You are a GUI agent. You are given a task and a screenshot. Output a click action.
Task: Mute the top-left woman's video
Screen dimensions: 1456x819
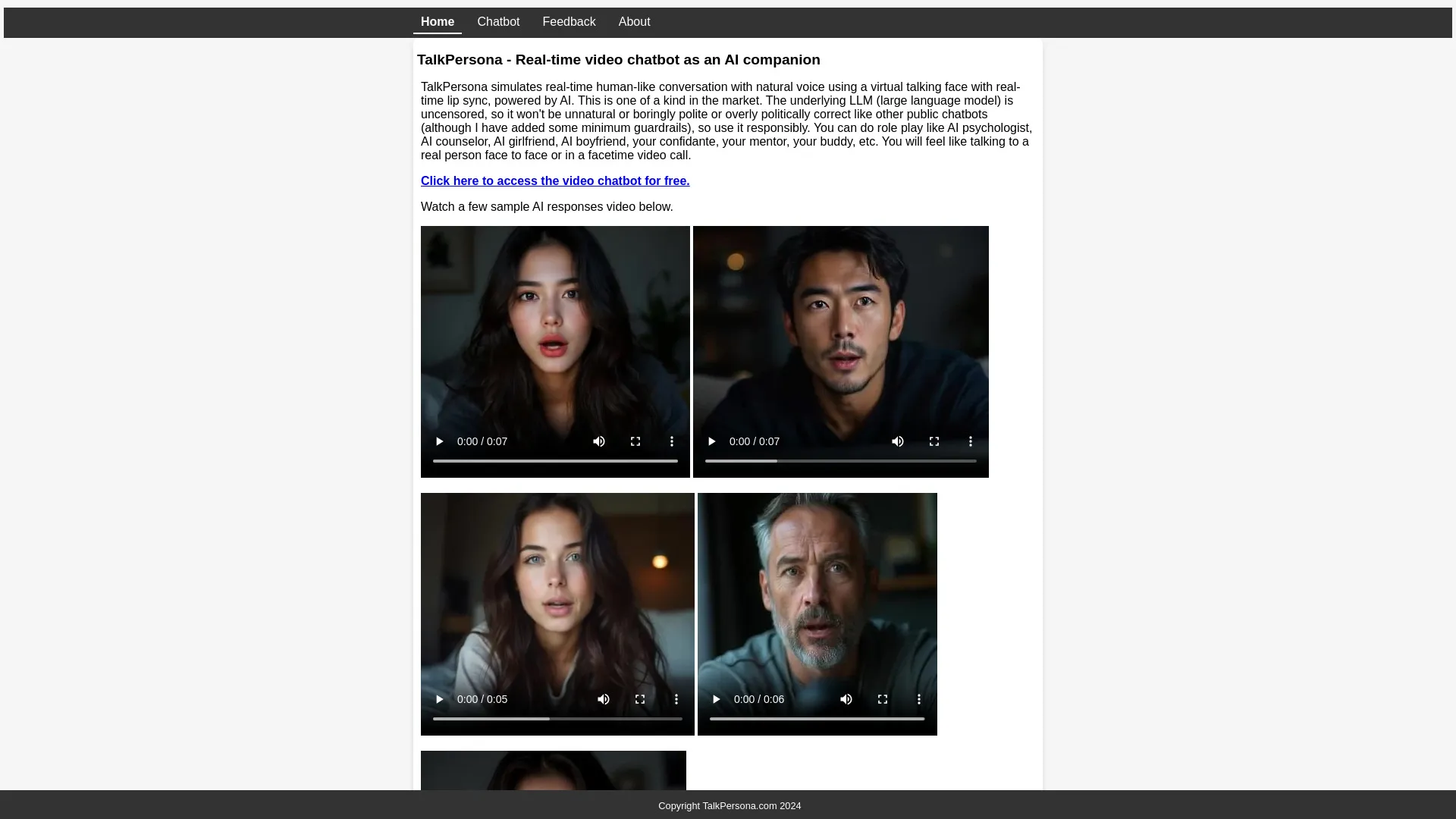(599, 441)
